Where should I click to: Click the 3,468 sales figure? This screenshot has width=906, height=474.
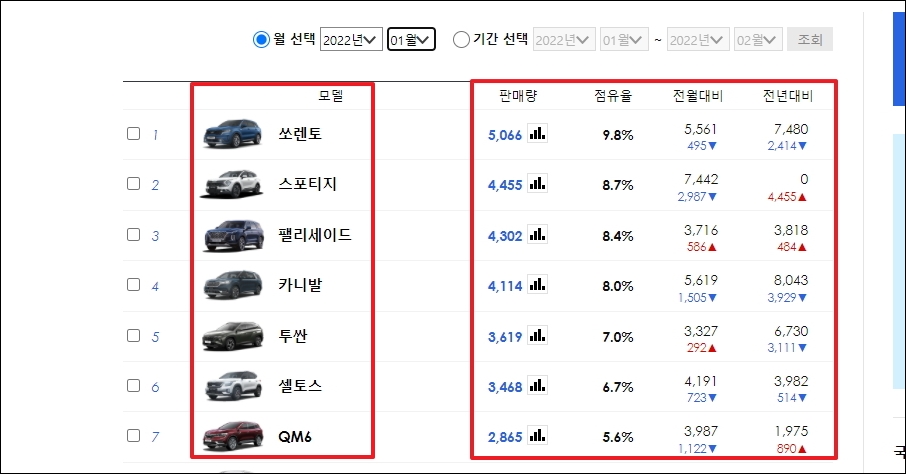[x=505, y=387]
